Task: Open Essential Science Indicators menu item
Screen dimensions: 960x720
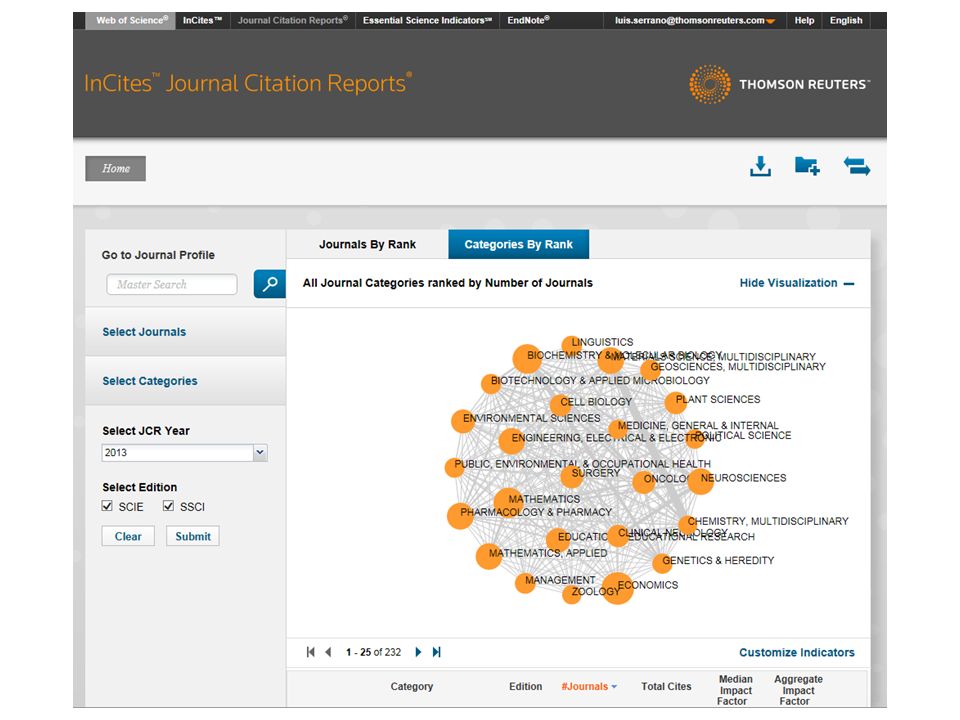Action: pos(427,20)
